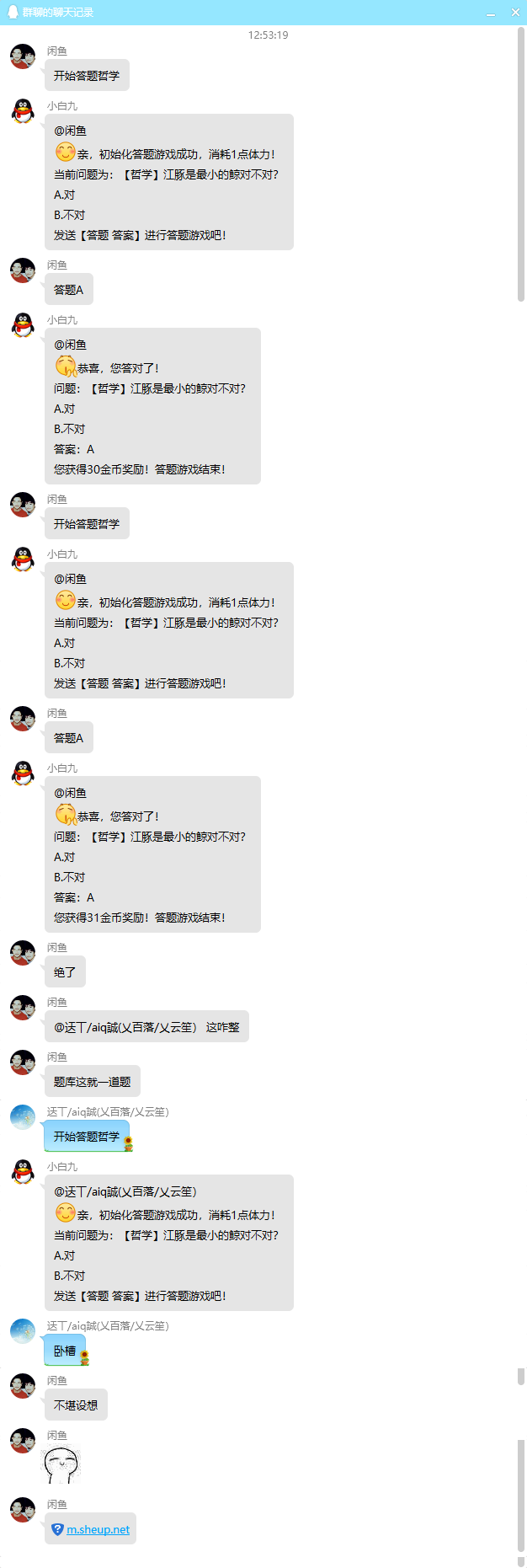The width and height of the screenshot is (527, 1568).
Task: Close the 群聊的聊天记录 window
Action: point(515,13)
